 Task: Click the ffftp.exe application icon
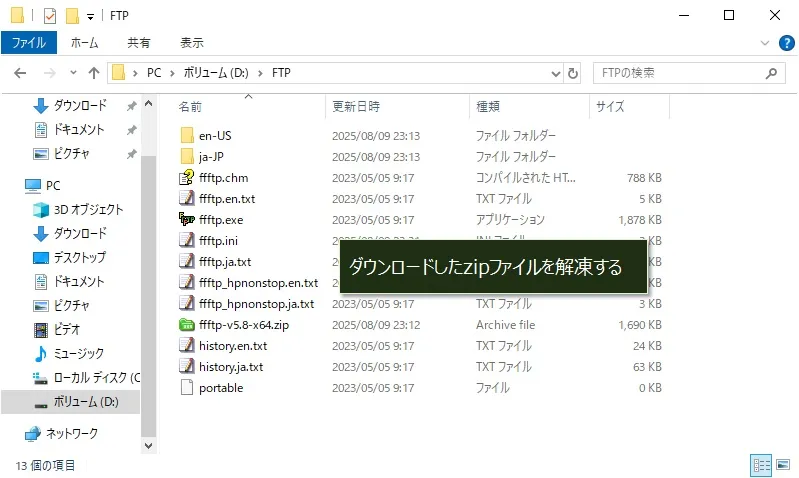[x=187, y=220]
